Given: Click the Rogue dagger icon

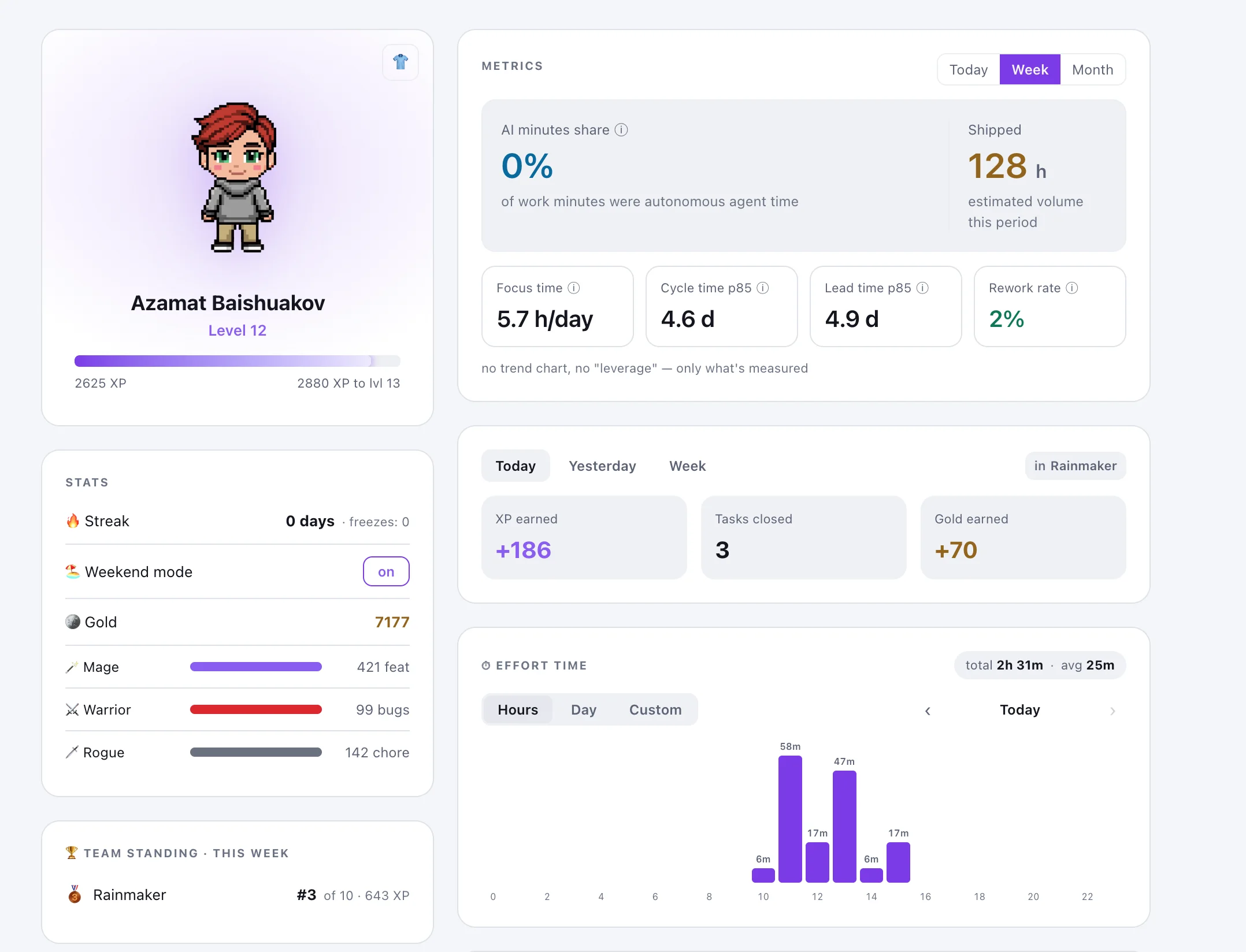Looking at the screenshot, I should pyautogui.click(x=72, y=752).
